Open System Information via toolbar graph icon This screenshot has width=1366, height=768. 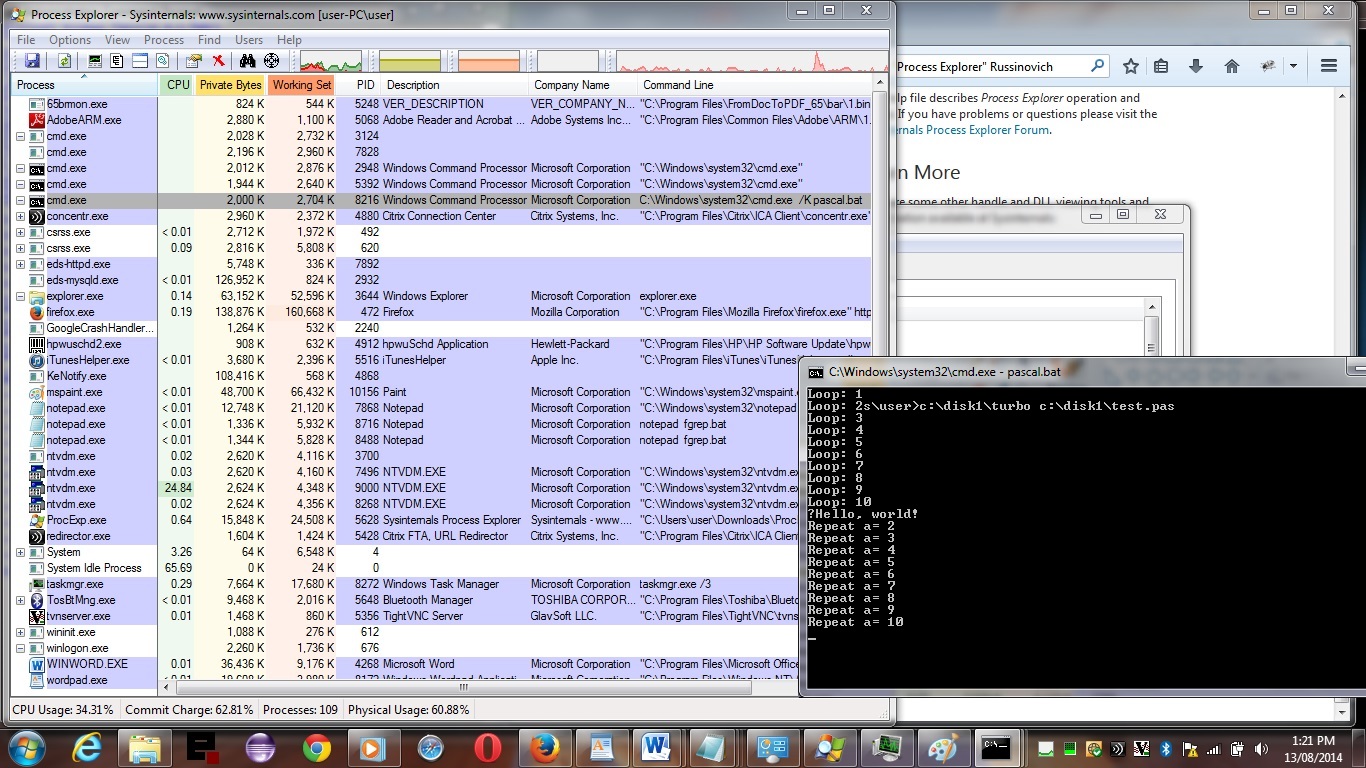coord(95,61)
